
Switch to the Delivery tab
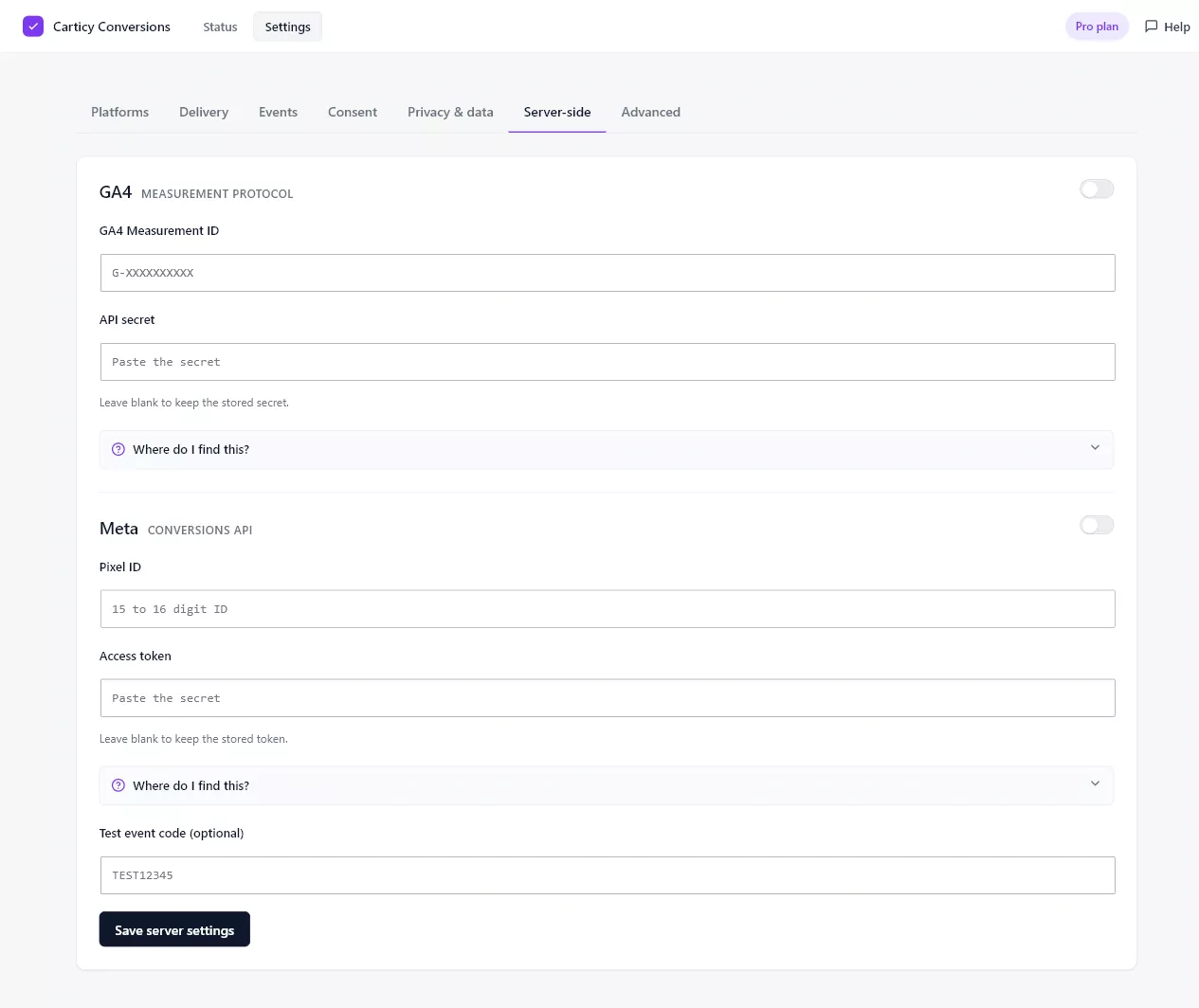tap(204, 112)
